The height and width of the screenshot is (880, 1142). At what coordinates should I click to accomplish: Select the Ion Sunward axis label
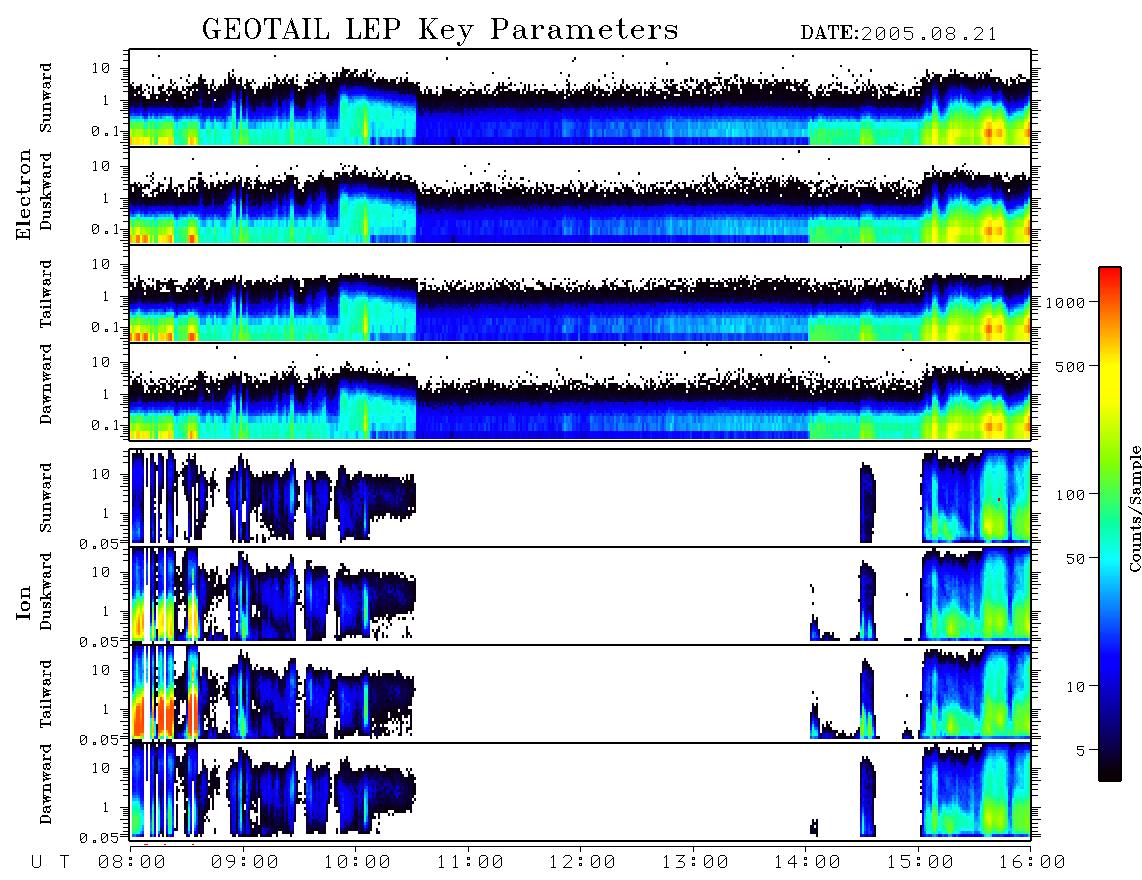(x=46, y=498)
